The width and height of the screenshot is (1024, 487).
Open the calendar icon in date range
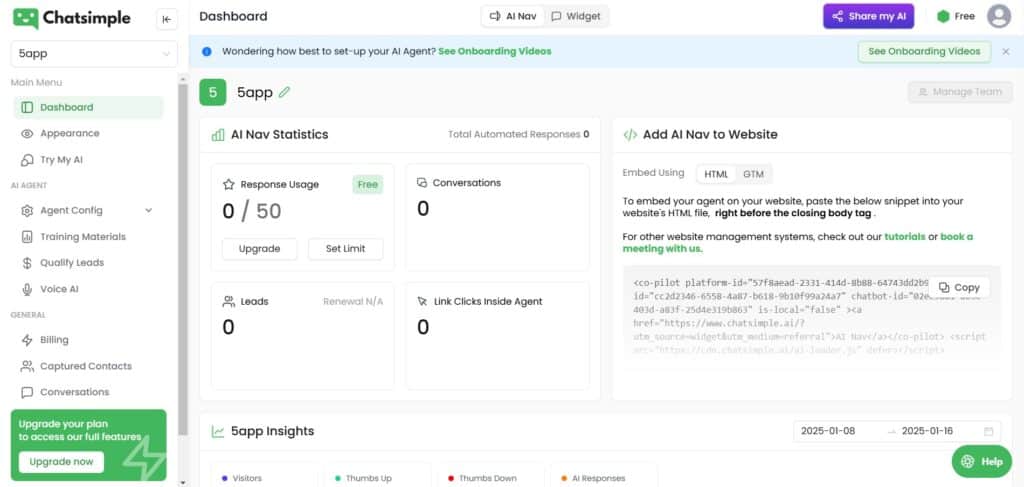pyautogui.click(x=988, y=432)
